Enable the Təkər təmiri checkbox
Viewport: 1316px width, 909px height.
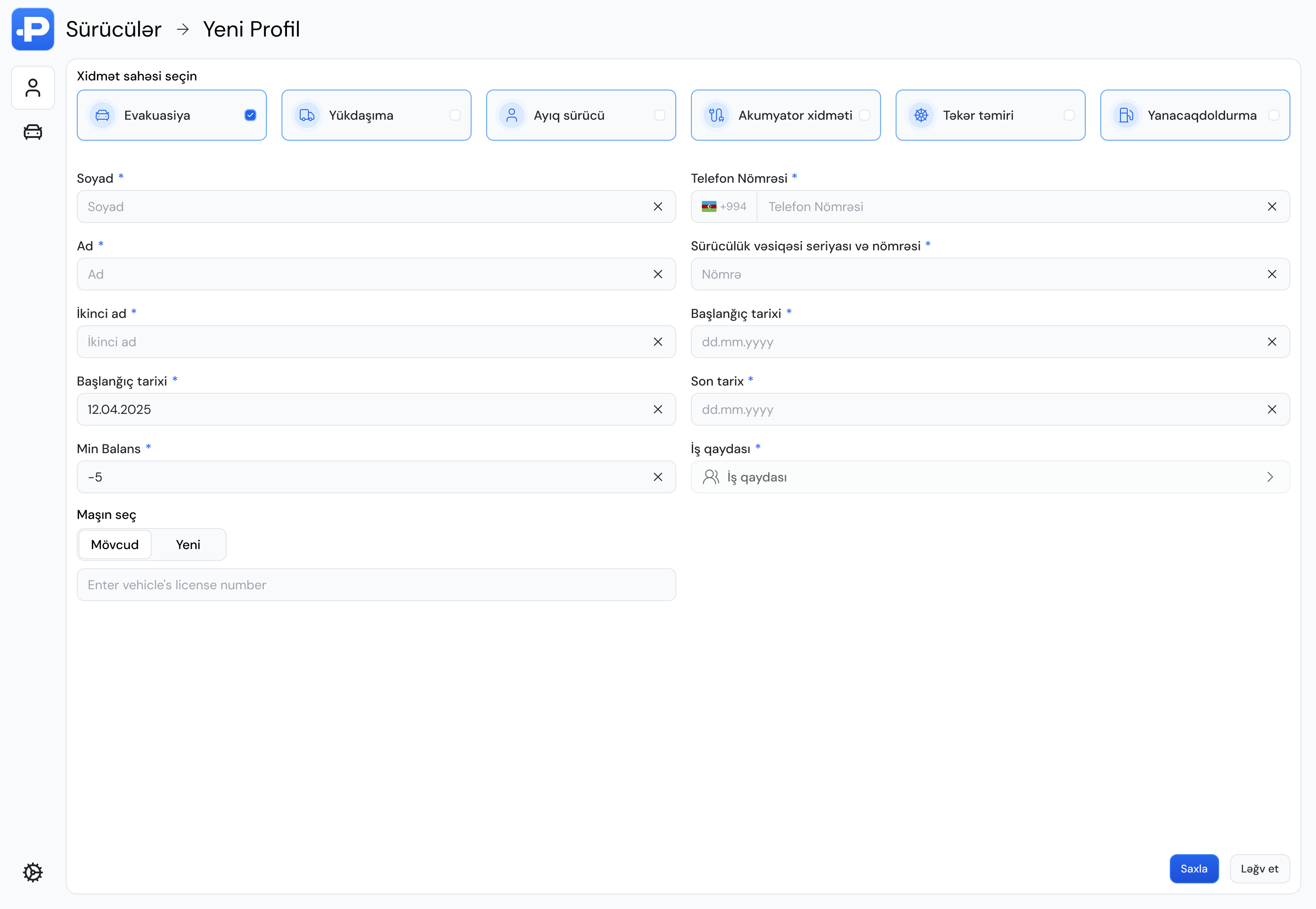point(1069,115)
